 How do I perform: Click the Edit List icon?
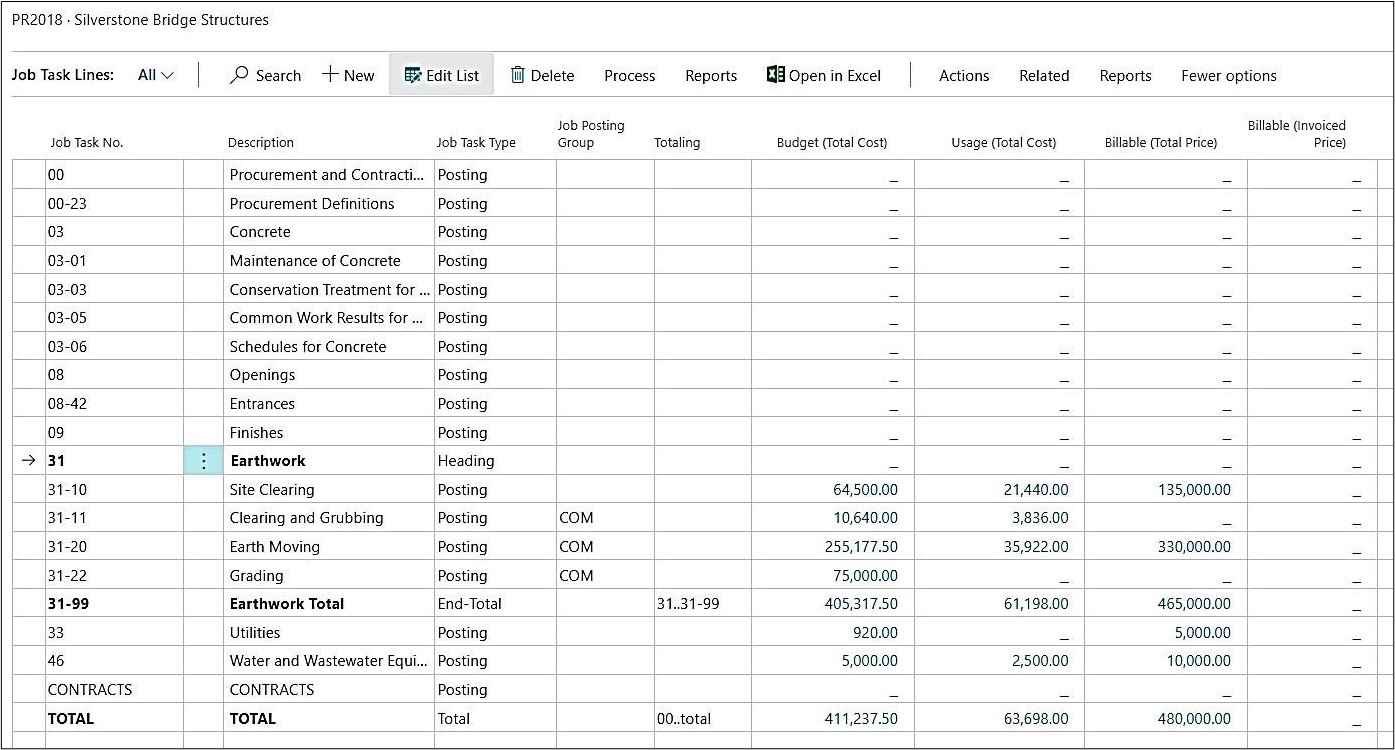tap(412, 75)
